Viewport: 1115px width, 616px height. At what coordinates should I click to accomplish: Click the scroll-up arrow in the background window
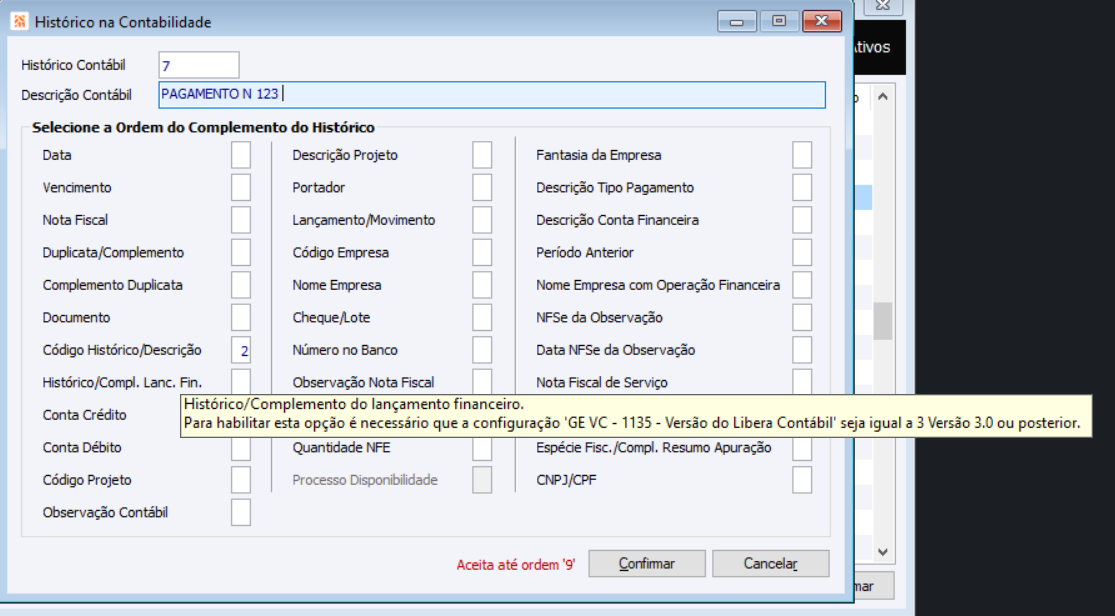tap(882, 97)
